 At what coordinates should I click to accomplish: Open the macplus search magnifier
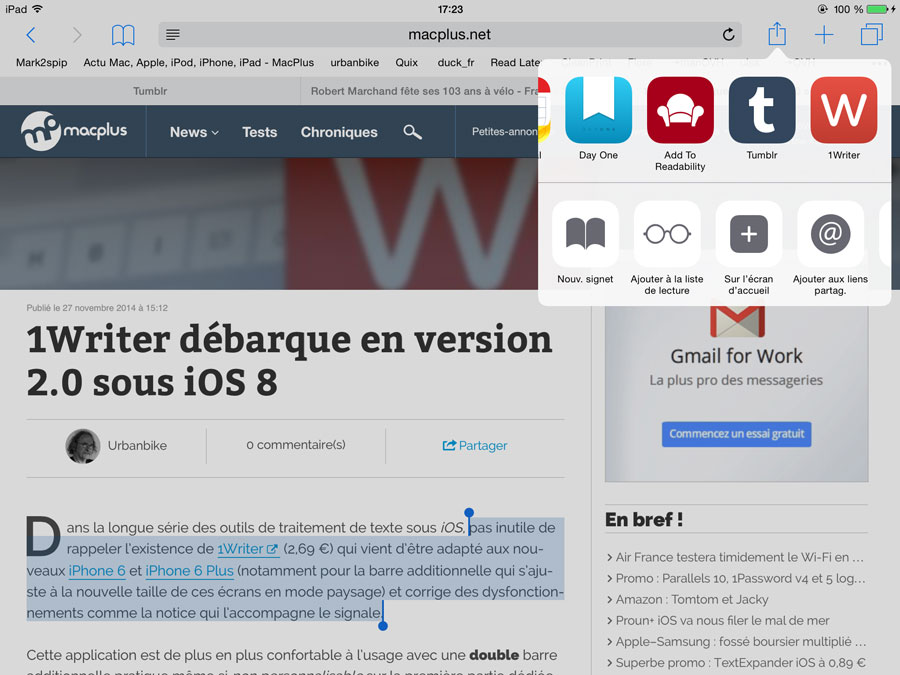point(412,132)
